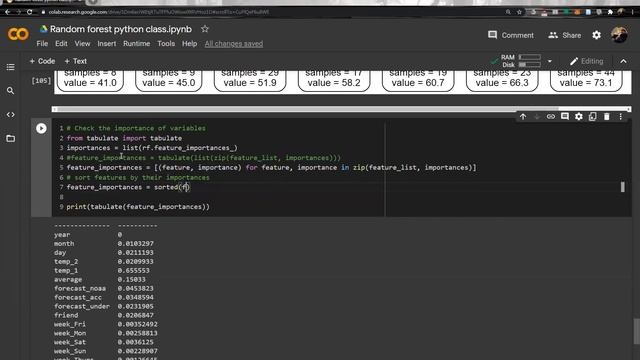Open code snippets sidebar icon
640x360 pixels.
click(11, 115)
